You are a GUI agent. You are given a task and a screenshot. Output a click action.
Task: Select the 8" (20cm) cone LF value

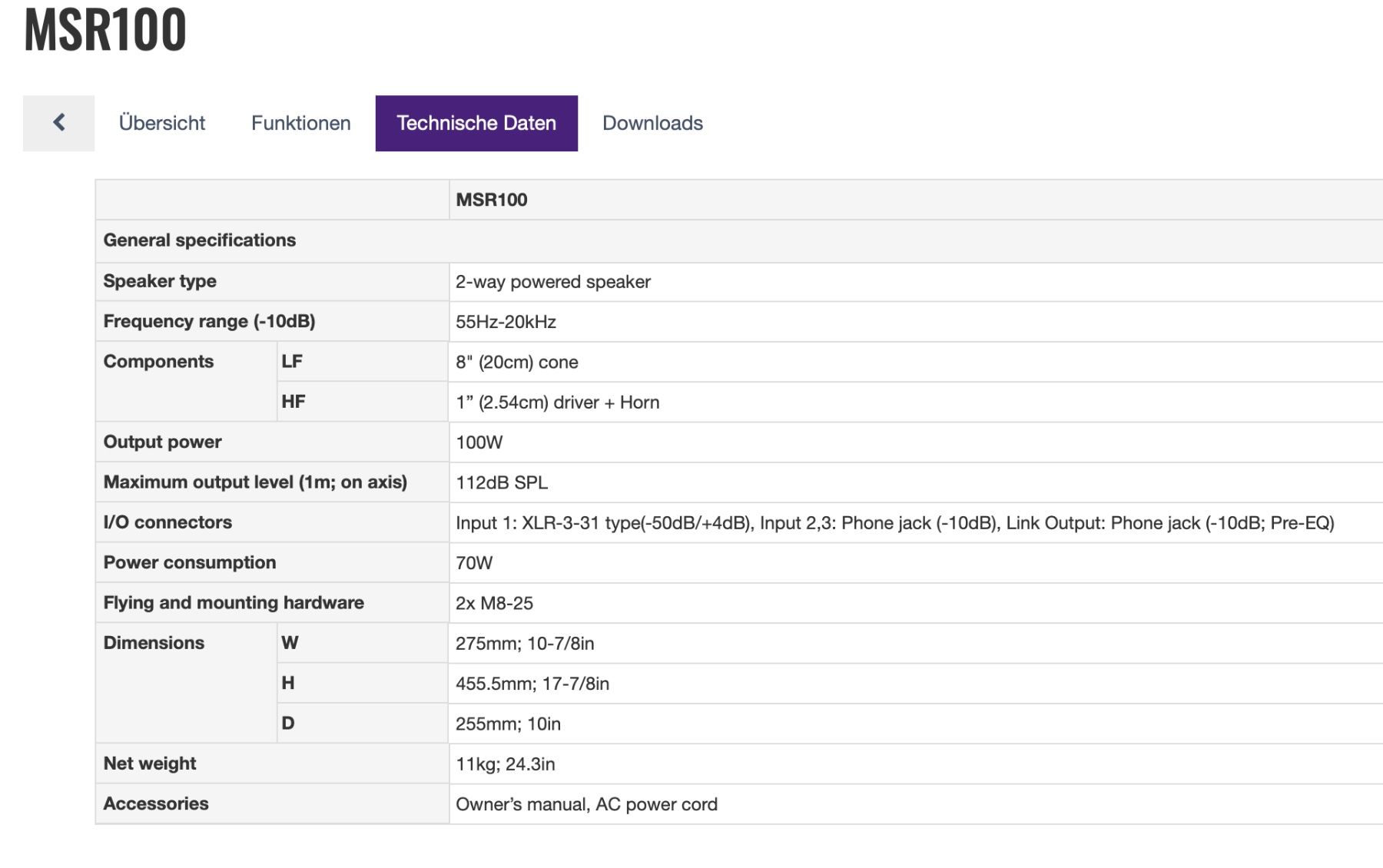click(x=516, y=363)
